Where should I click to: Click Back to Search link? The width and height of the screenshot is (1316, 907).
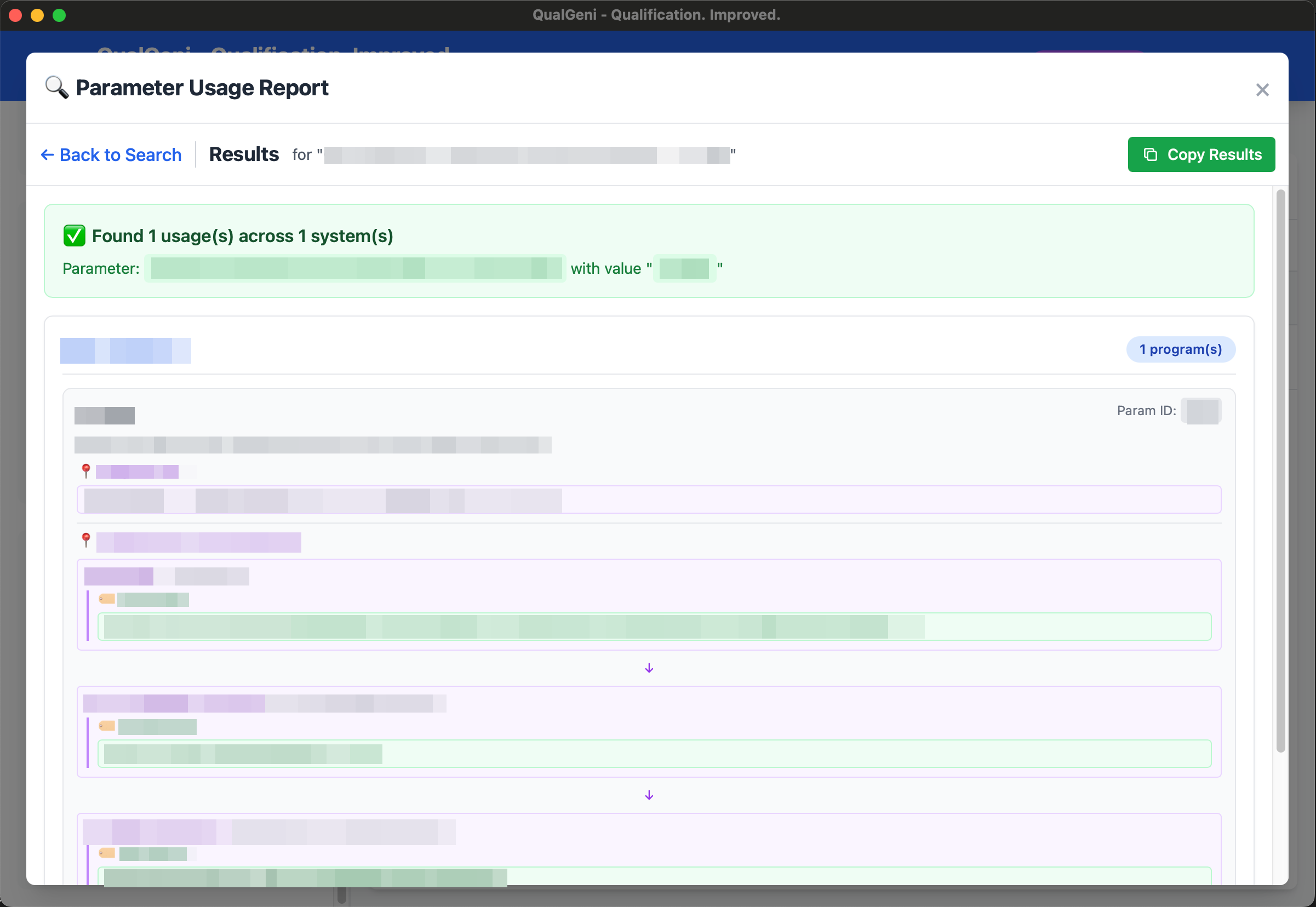(120, 154)
